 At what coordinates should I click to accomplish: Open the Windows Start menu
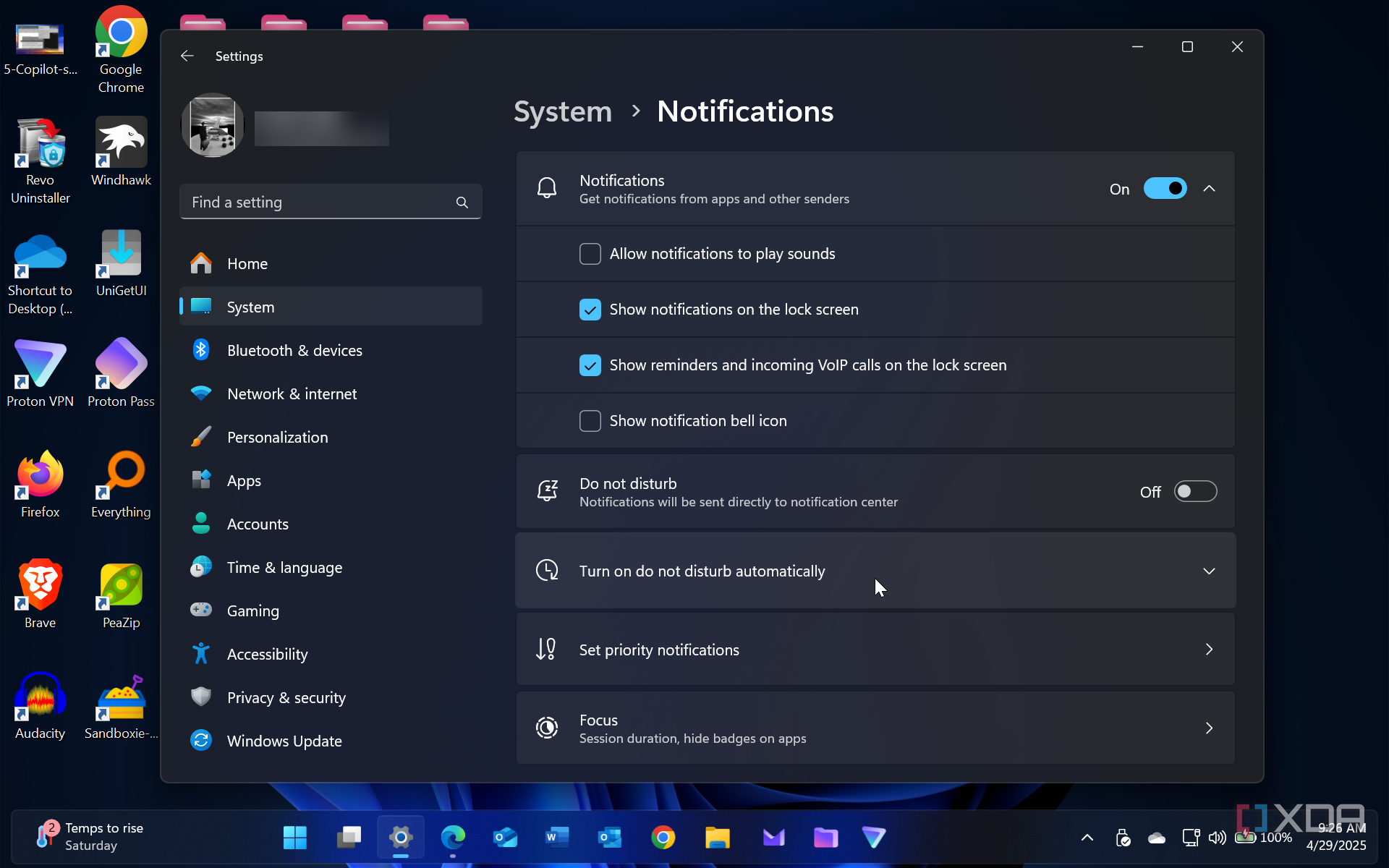click(295, 838)
